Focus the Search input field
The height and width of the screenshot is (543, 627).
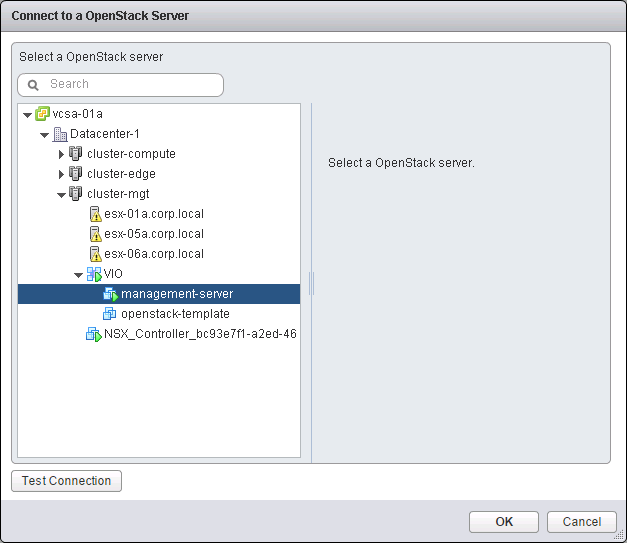pos(130,85)
